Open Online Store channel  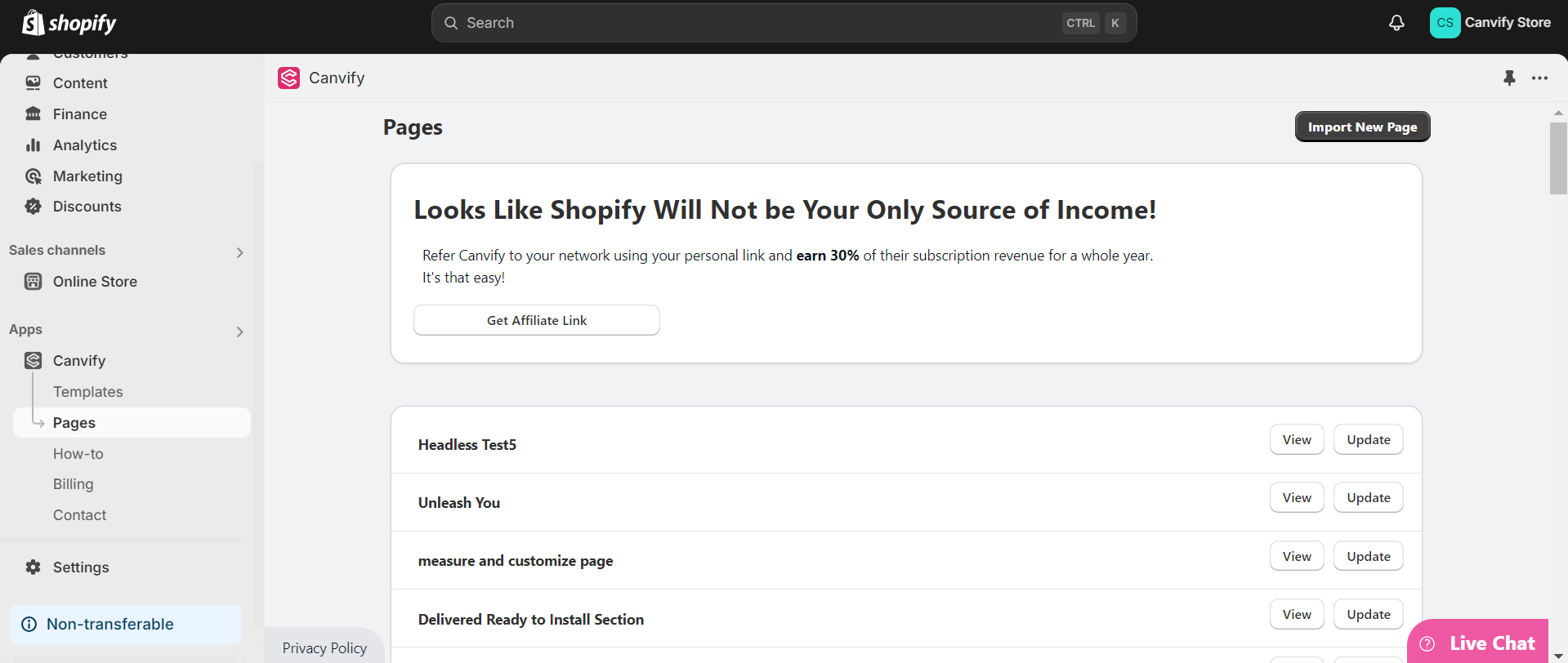click(95, 282)
